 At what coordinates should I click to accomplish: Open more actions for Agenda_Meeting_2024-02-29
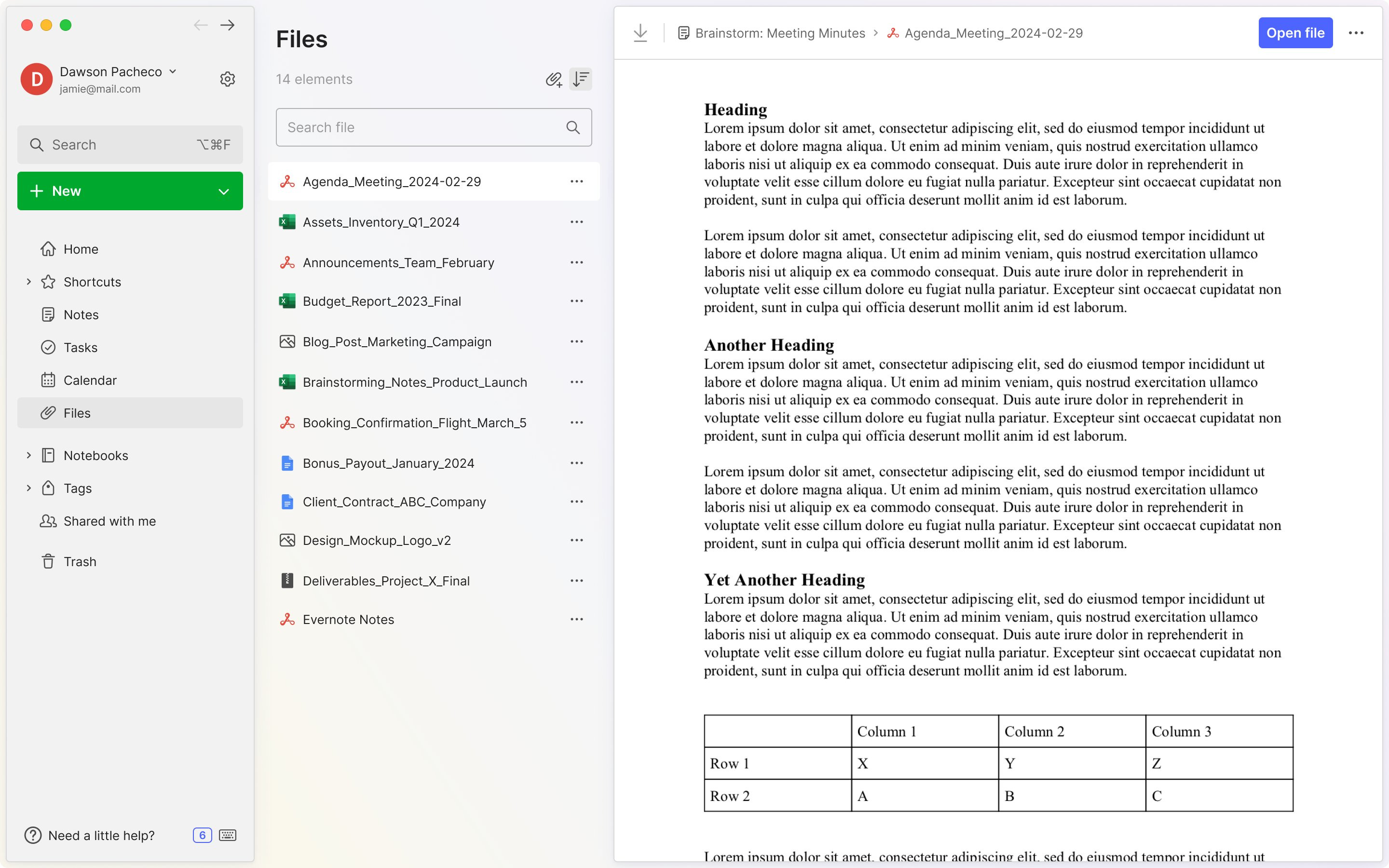point(576,181)
